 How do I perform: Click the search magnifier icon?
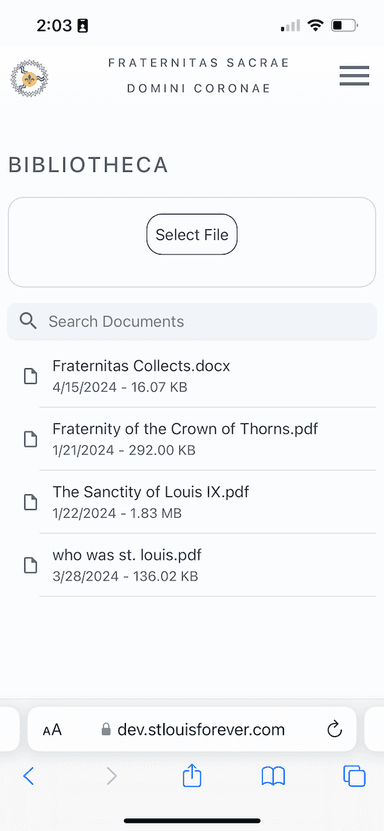[x=28, y=321]
